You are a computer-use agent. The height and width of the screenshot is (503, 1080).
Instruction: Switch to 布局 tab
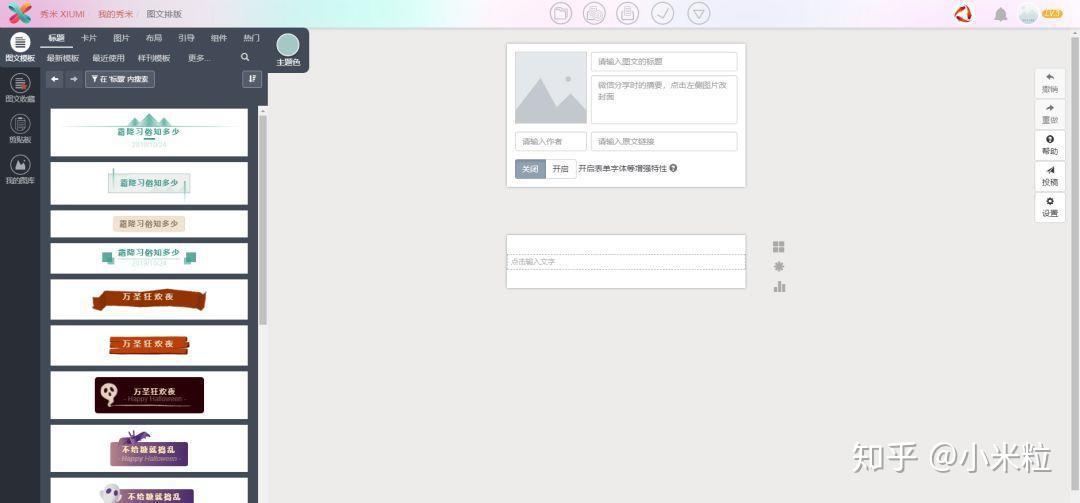tap(154, 38)
